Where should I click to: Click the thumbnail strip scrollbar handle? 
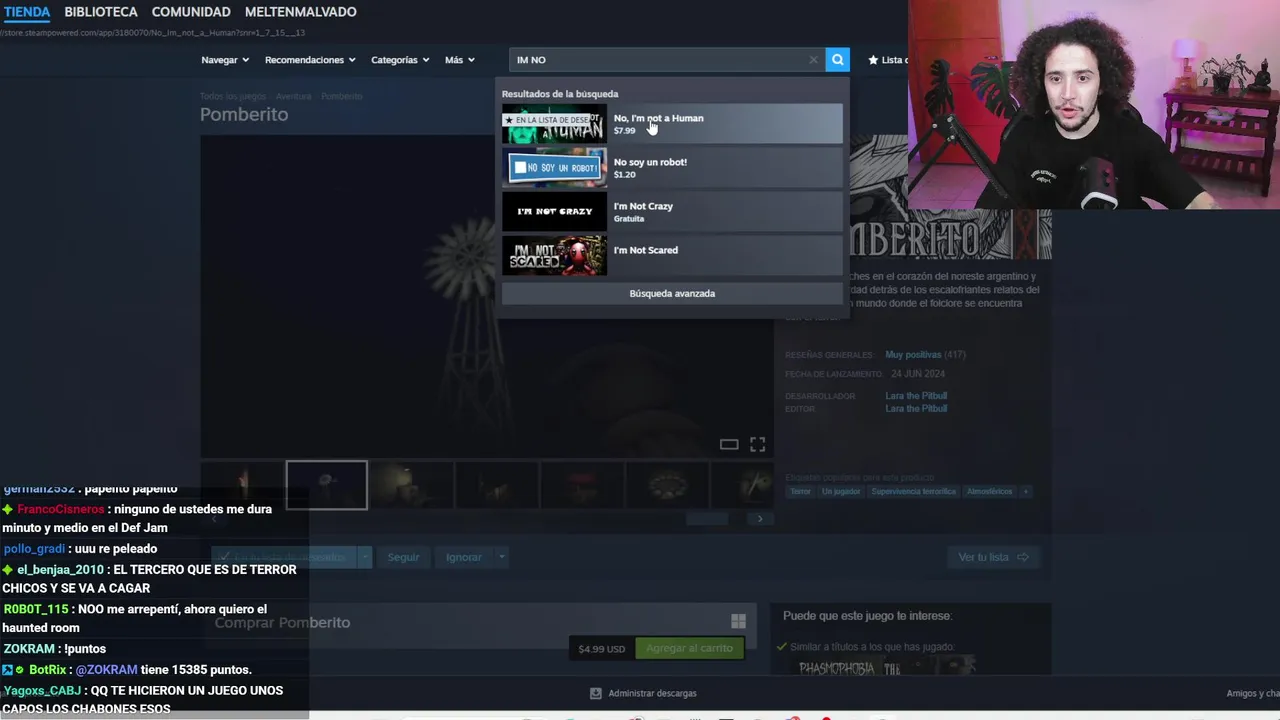[x=707, y=519]
